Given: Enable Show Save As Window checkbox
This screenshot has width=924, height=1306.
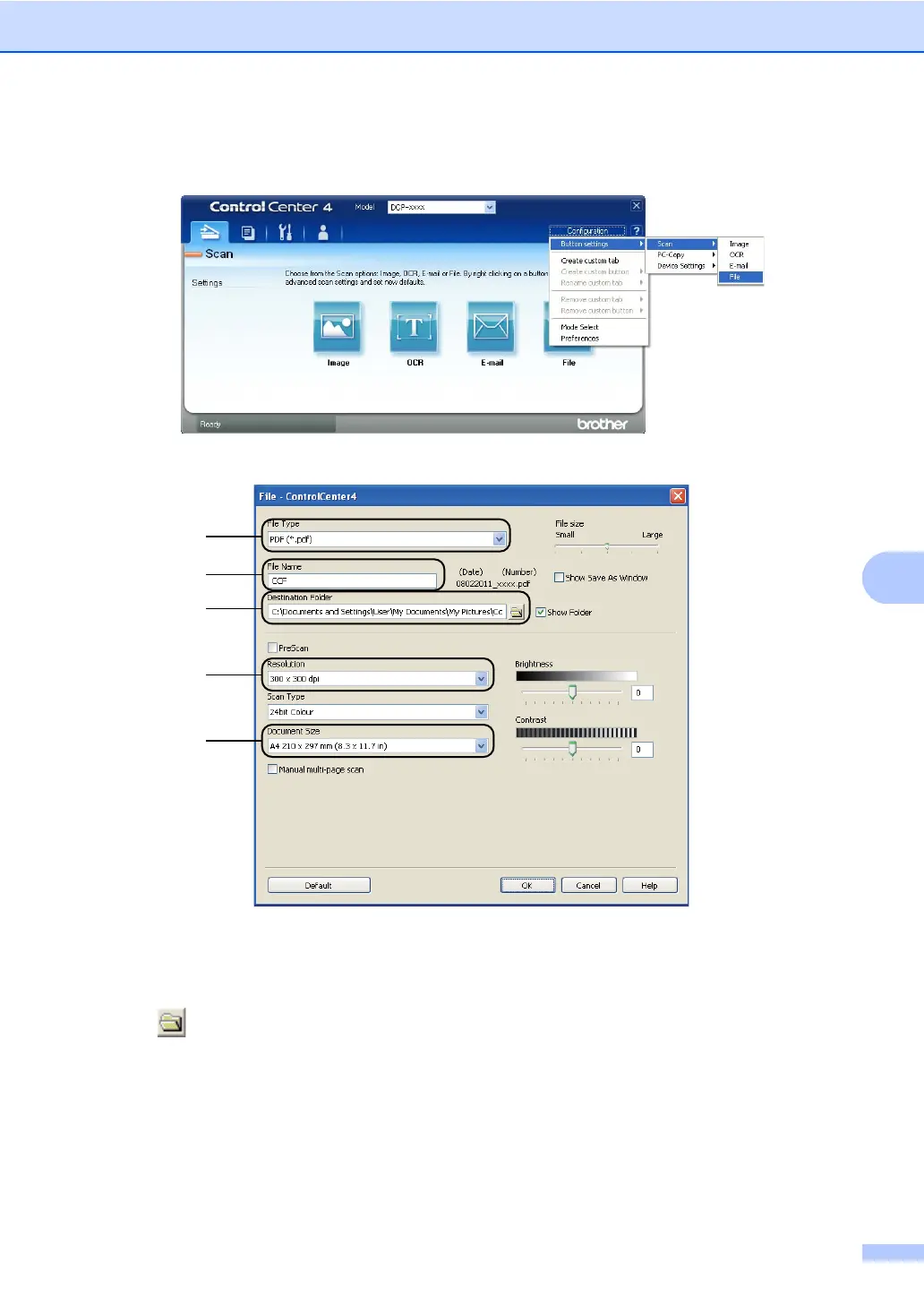Looking at the screenshot, I should [559, 578].
